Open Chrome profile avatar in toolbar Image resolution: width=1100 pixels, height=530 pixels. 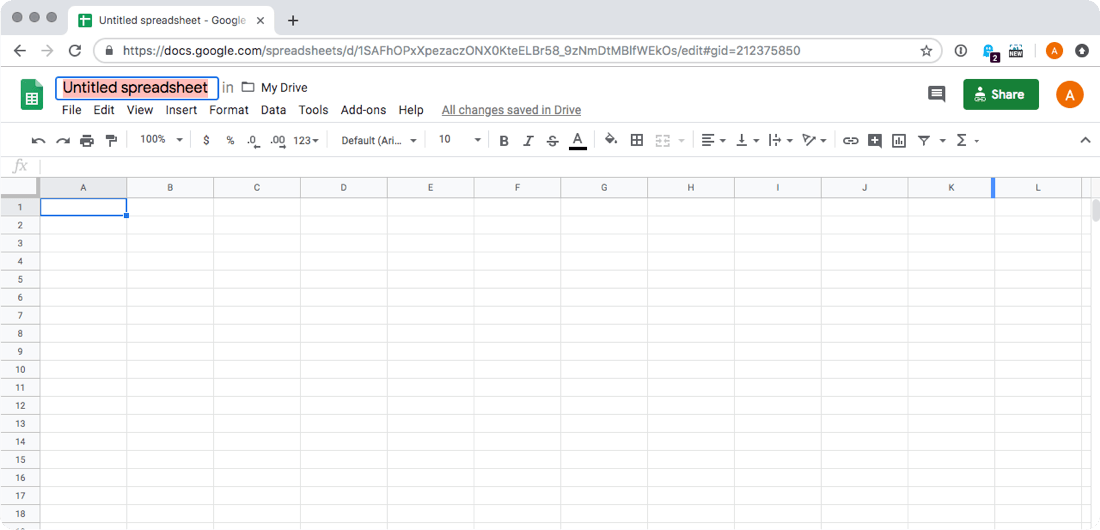click(1054, 51)
